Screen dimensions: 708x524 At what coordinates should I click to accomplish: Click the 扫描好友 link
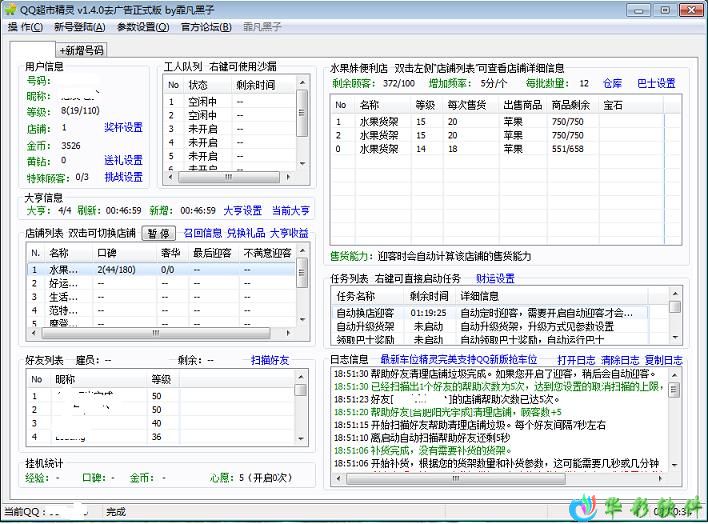[270, 360]
